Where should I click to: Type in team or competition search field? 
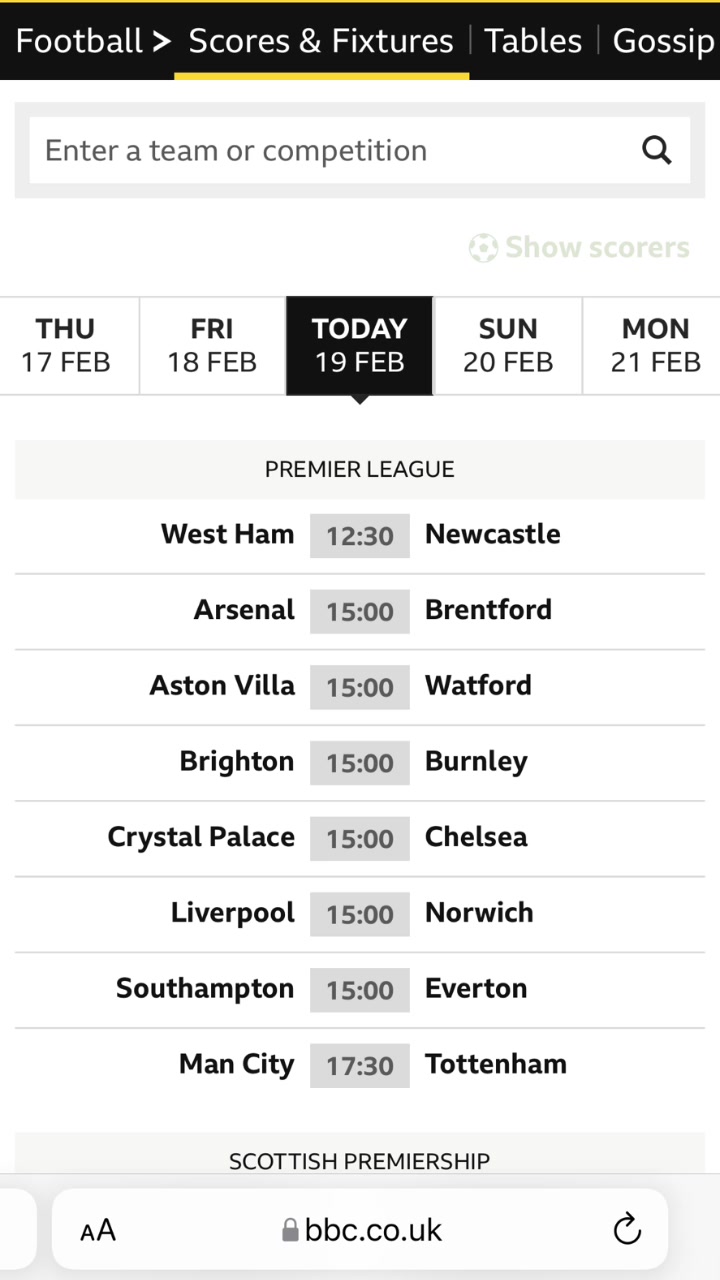(330, 150)
